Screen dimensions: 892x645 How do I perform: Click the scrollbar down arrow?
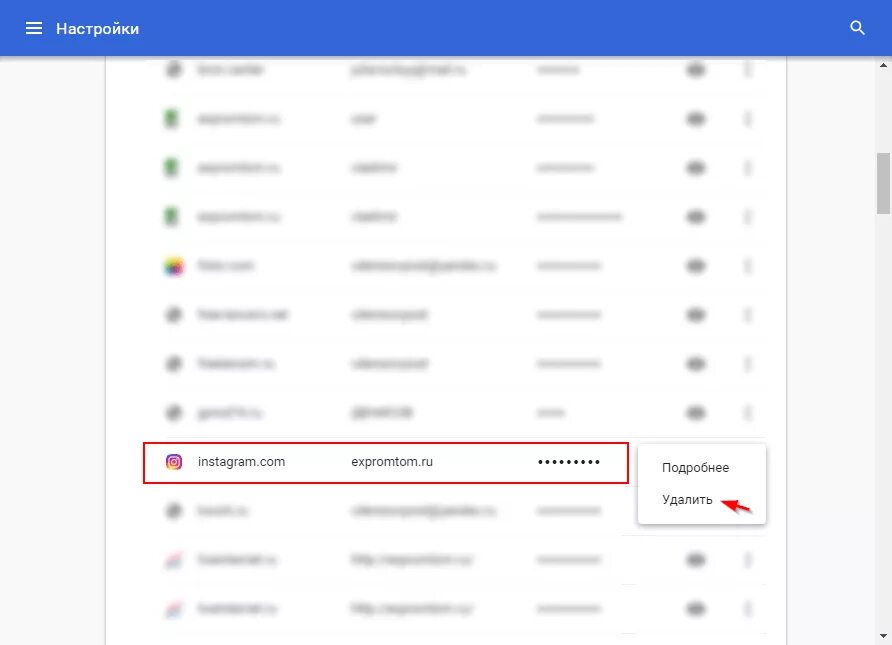pos(883,636)
